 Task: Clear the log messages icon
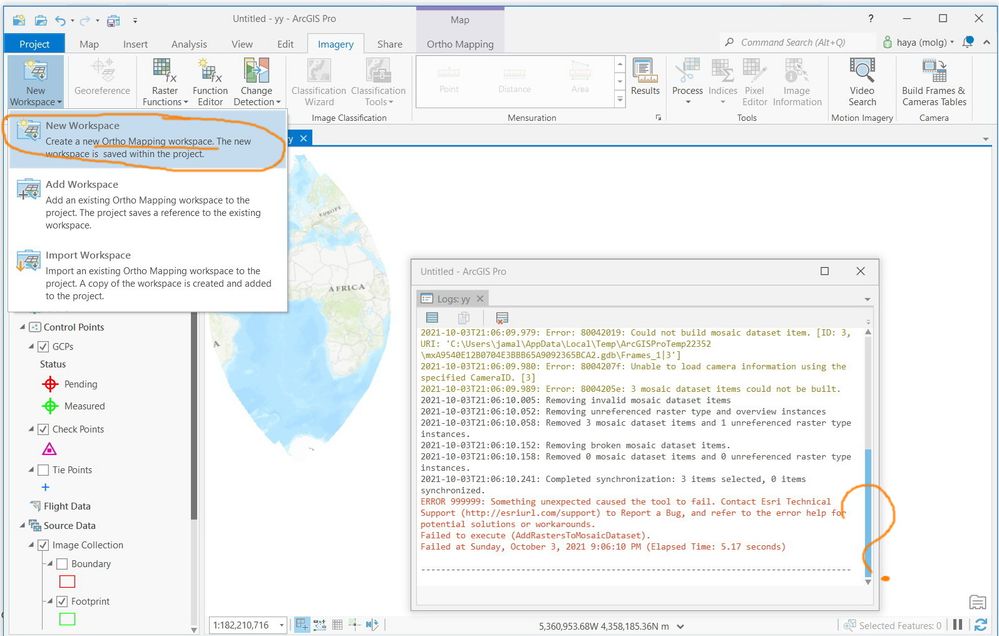[x=502, y=317]
